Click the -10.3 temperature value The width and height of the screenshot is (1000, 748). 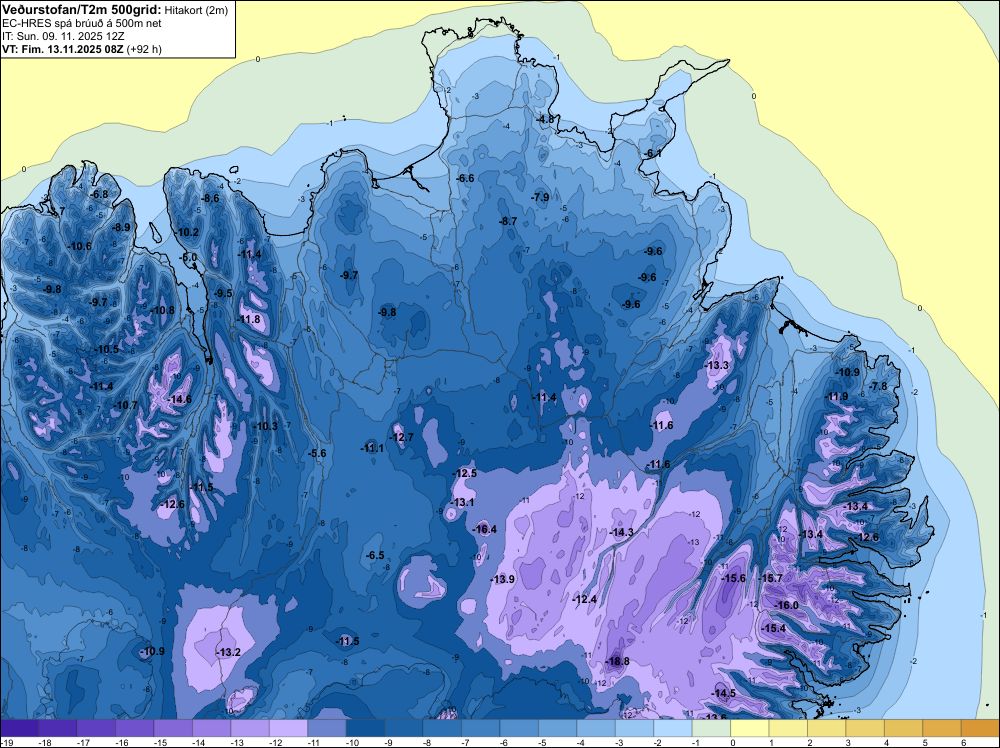(x=265, y=426)
